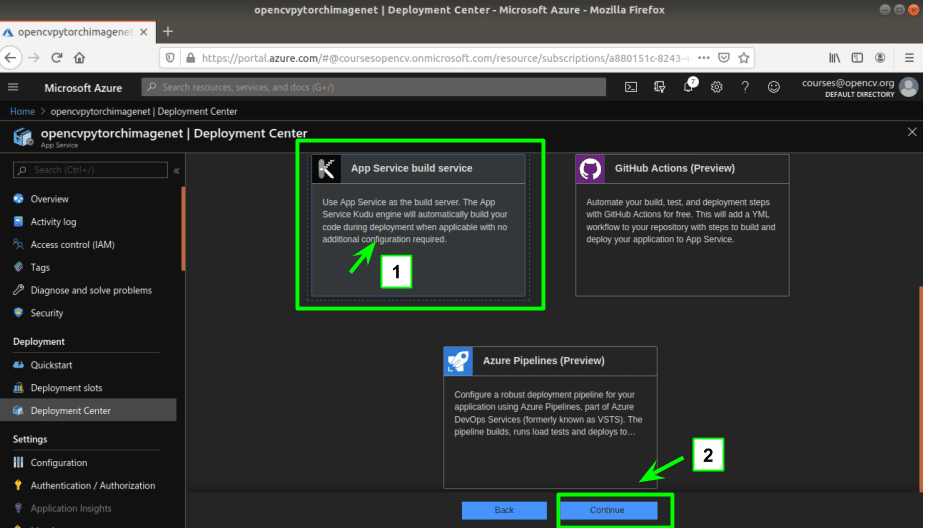Click the content pane vertical scrollbar
The height and width of the screenshot is (528, 928).
click(x=920, y=388)
